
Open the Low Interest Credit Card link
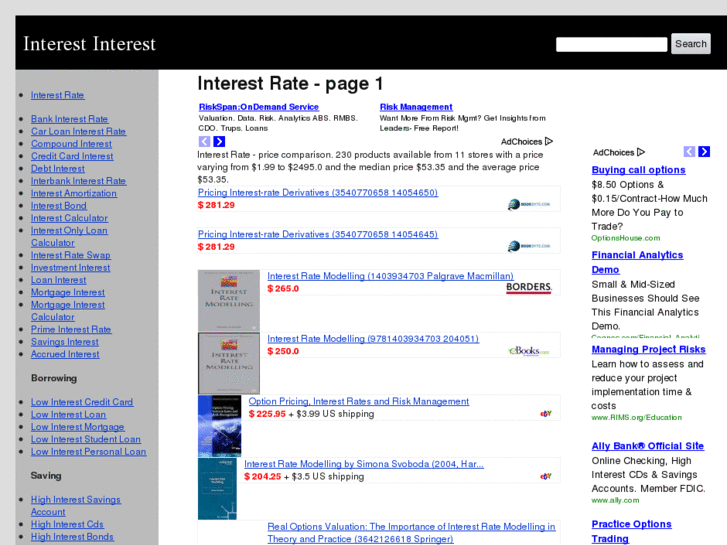pyautogui.click(x=82, y=402)
